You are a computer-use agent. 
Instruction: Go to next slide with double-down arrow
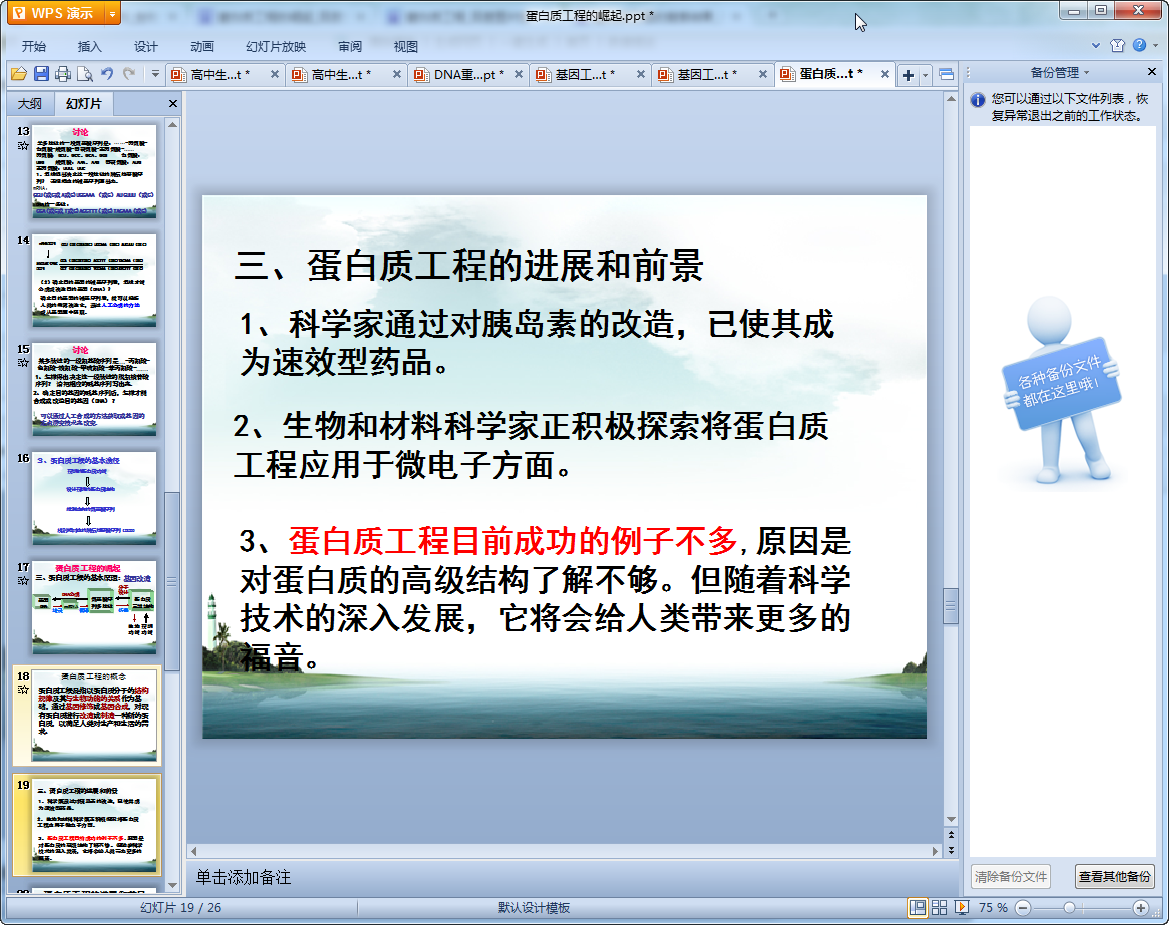tap(951, 850)
